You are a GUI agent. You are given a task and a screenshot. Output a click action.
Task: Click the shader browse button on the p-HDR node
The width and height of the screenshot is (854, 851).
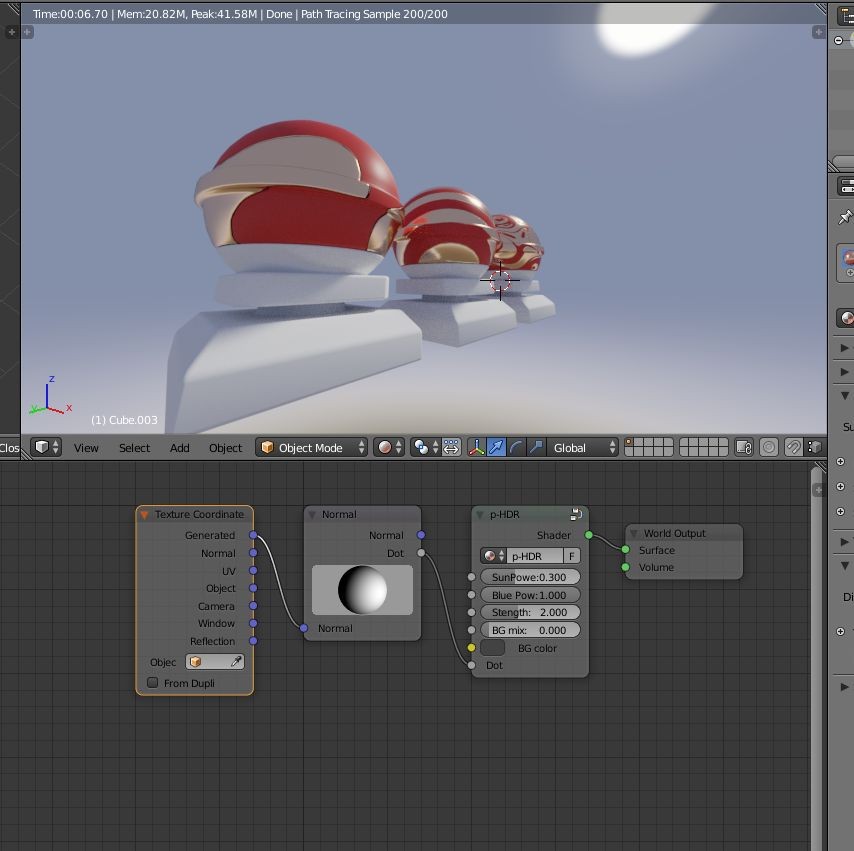[489, 556]
